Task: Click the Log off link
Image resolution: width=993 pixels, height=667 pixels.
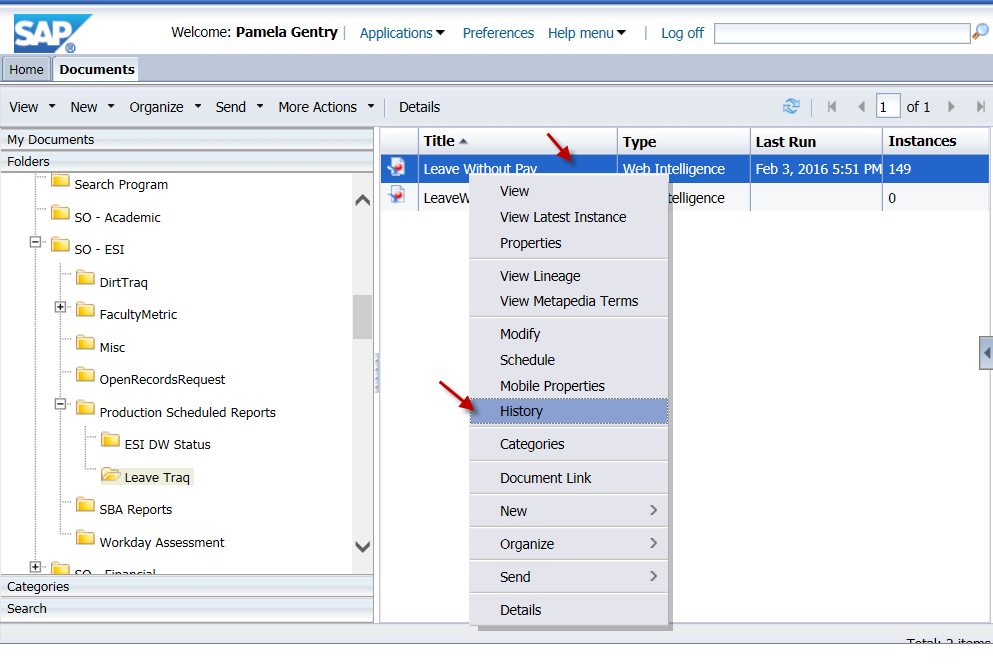Action: [681, 32]
